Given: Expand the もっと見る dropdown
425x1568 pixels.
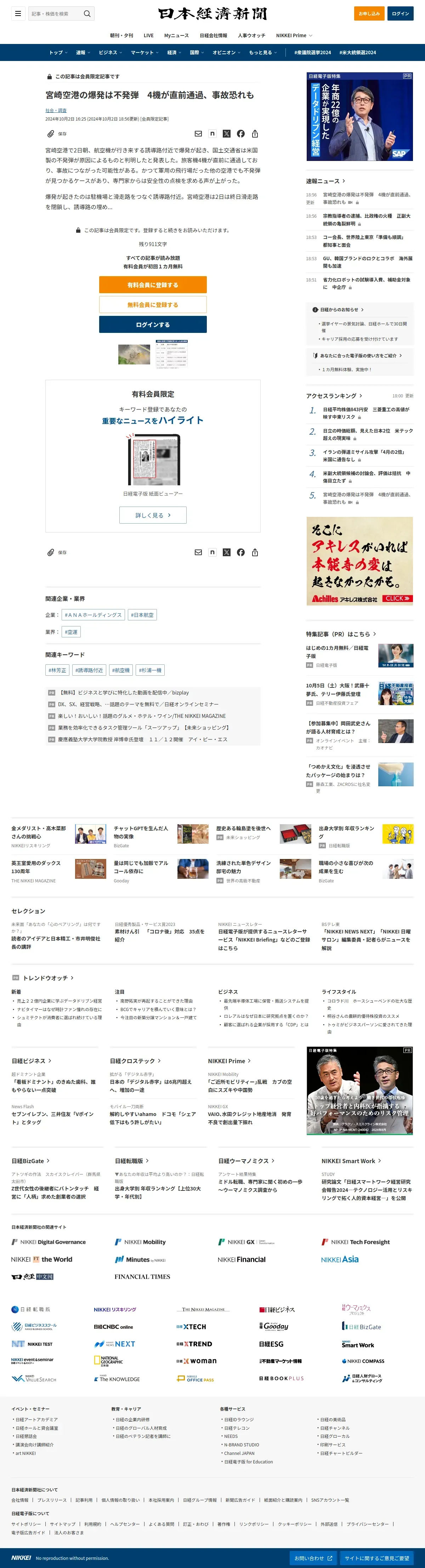Looking at the screenshot, I should tap(263, 52).
